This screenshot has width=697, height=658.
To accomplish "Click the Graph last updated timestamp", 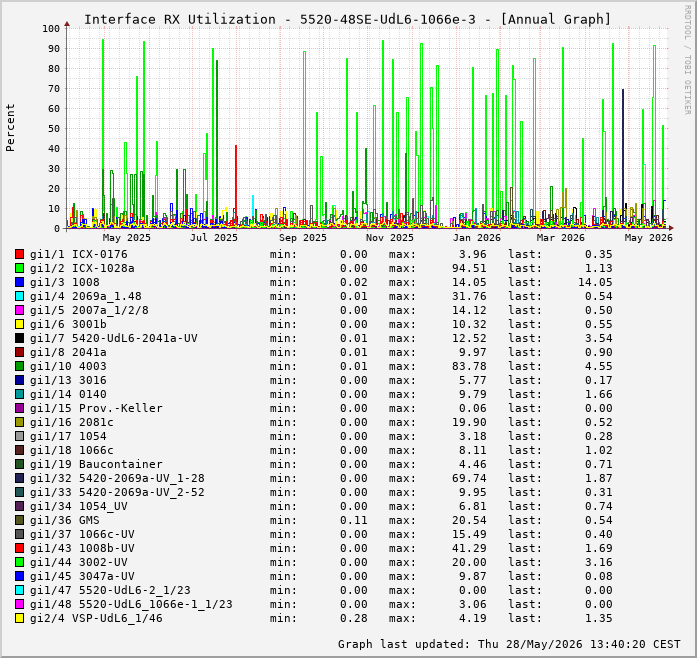I will (509, 644).
